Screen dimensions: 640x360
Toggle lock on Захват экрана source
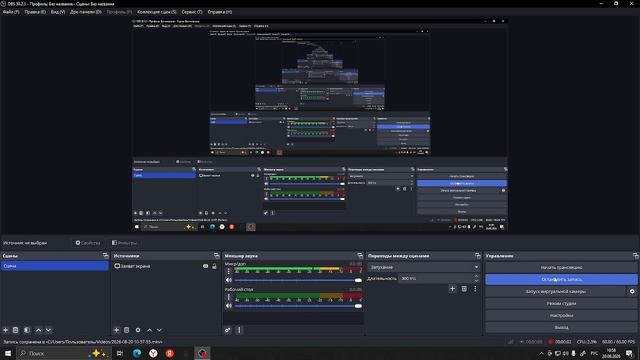click(214, 266)
